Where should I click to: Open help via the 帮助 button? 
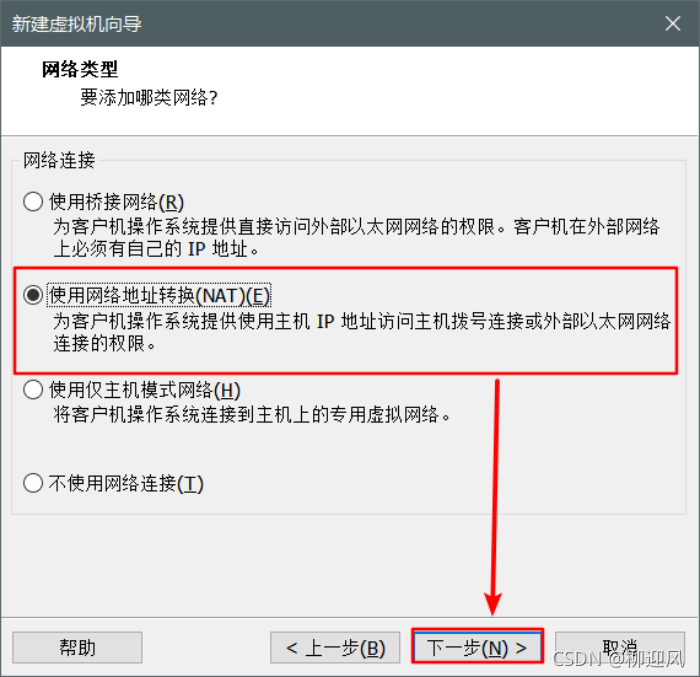[x=77, y=648]
